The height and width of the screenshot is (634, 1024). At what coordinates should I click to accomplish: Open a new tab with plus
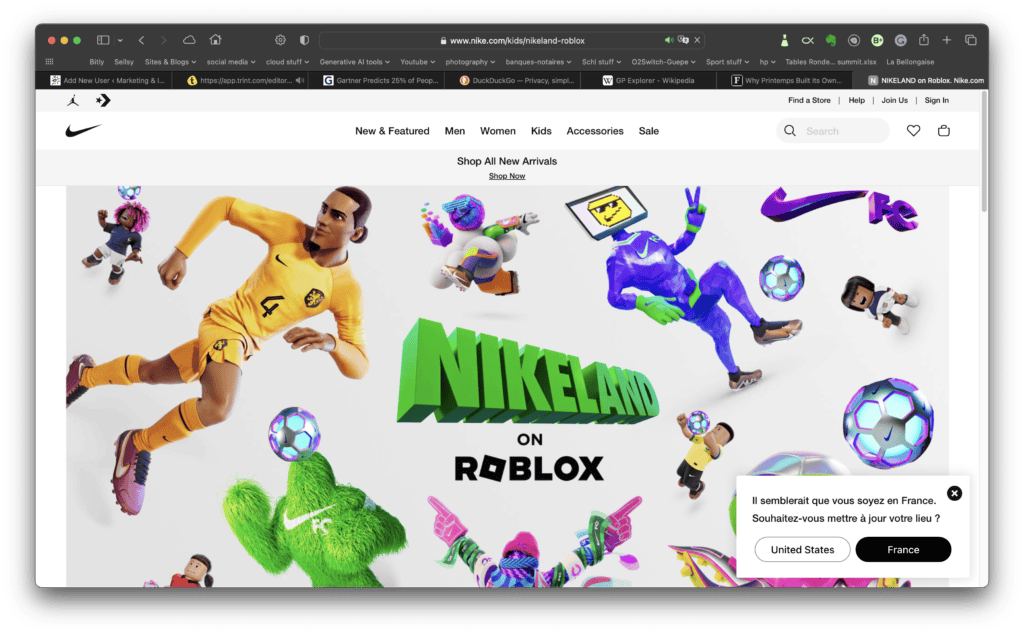click(946, 40)
